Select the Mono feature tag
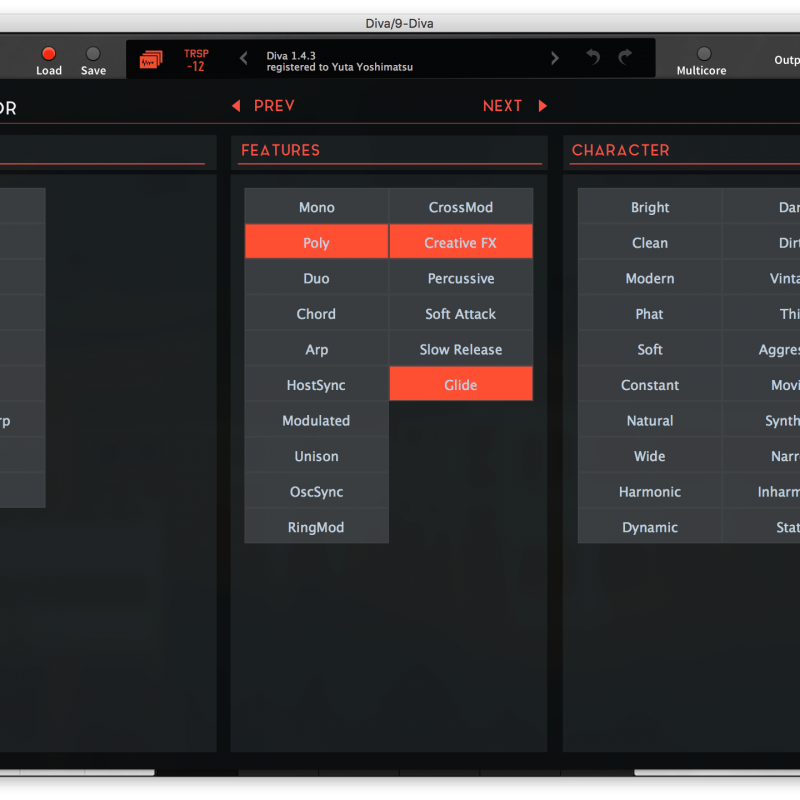 316,207
